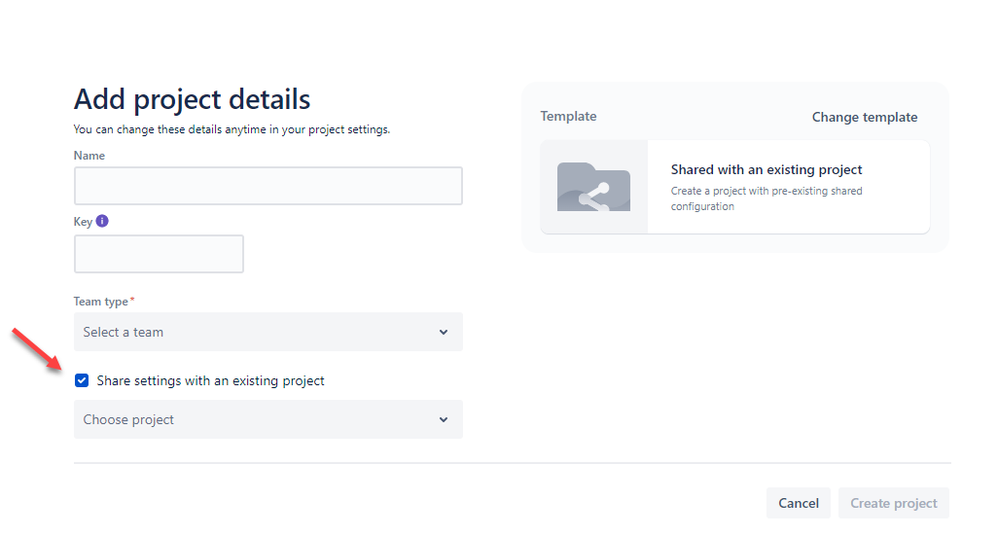Open the Choose project dropdown
Viewport: 998px width, 538px height.
coord(268,420)
